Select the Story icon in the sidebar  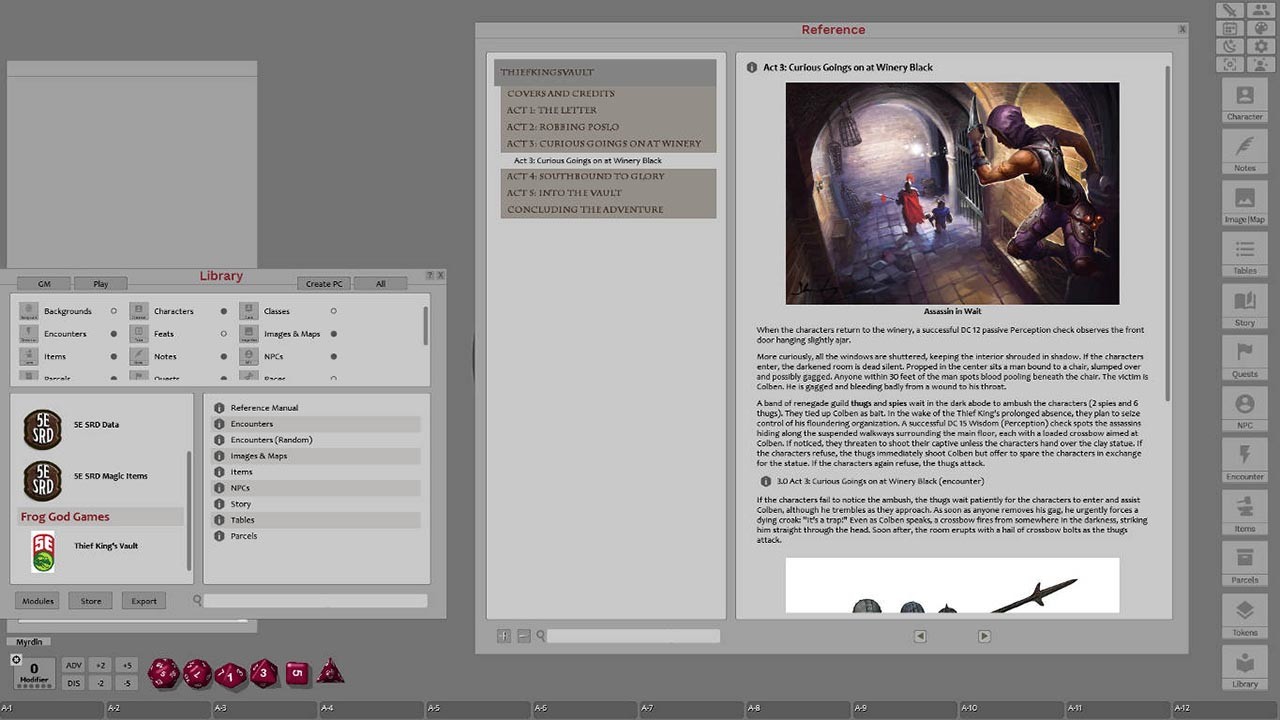[x=1244, y=309]
